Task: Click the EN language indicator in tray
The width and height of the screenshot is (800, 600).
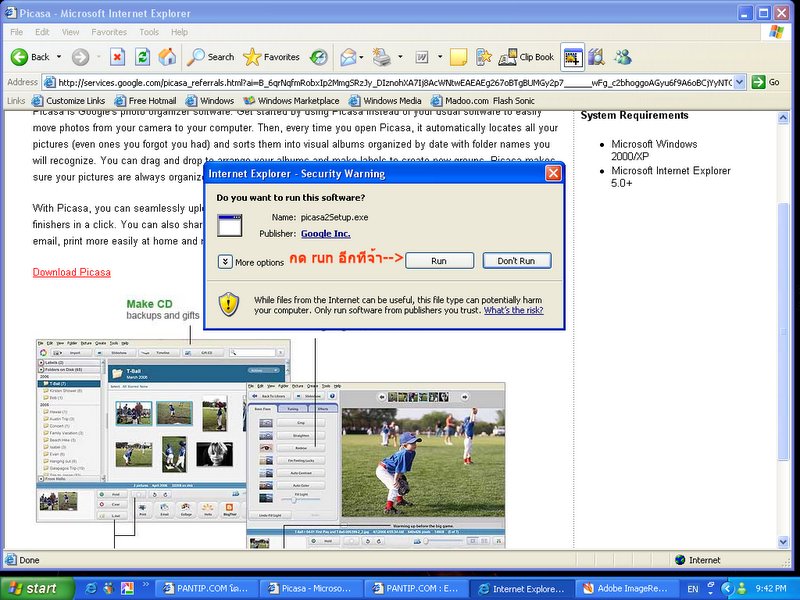Action: [x=693, y=589]
